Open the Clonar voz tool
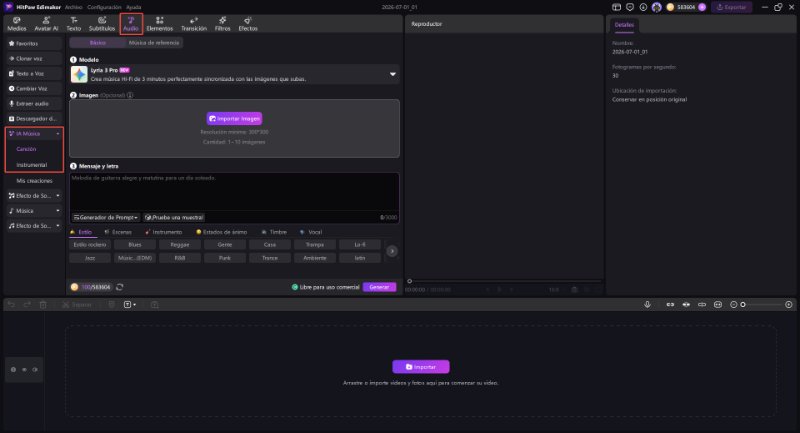 34,59
